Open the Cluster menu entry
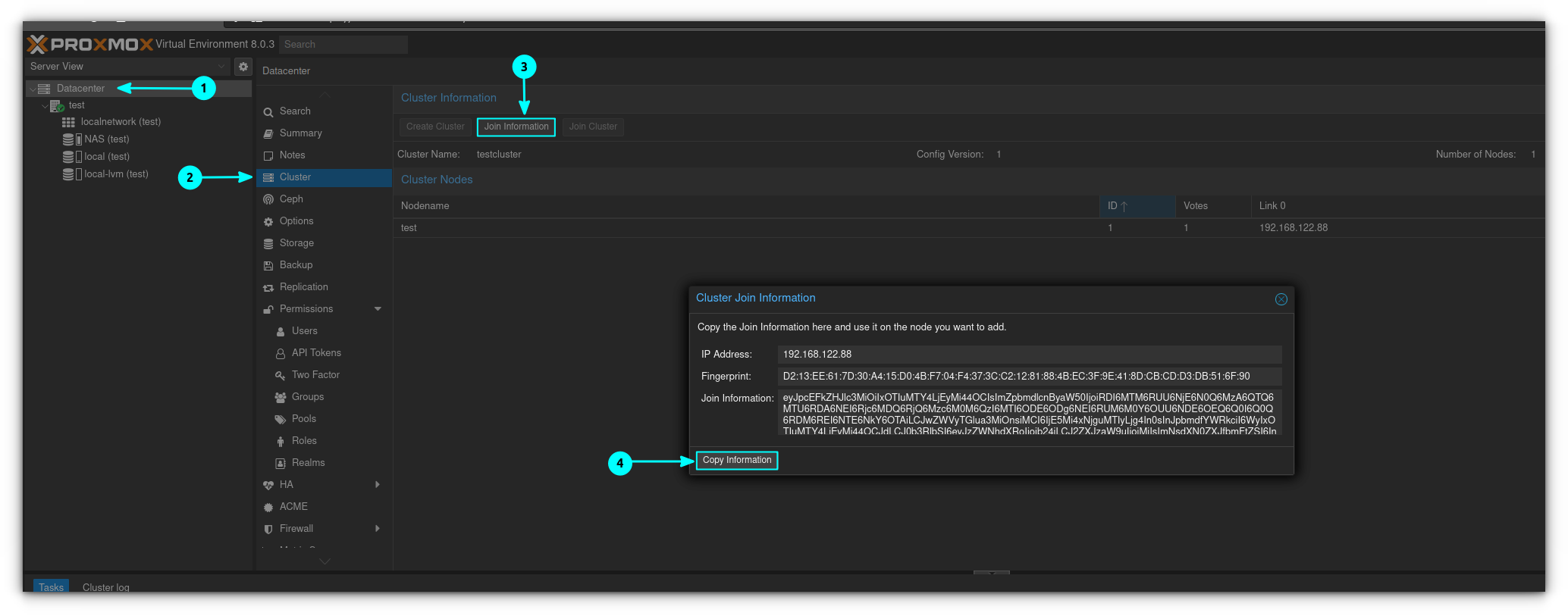Viewport: 1568px width, 616px height. (x=324, y=177)
